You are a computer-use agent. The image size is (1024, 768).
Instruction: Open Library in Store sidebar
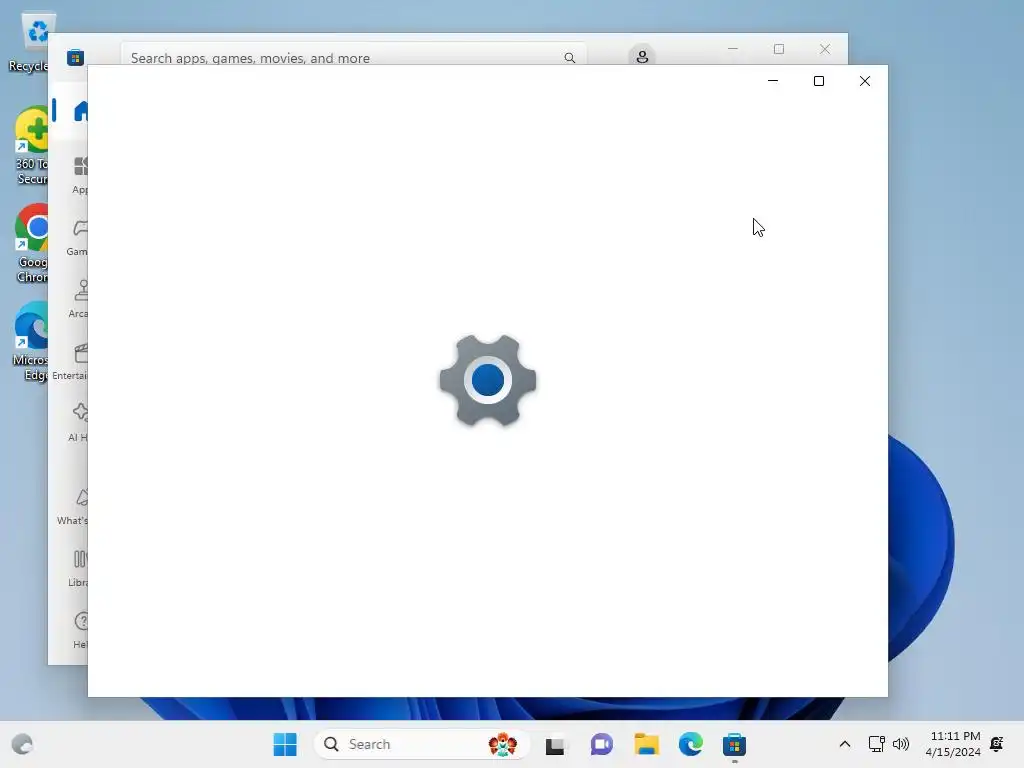[x=78, y=568]
